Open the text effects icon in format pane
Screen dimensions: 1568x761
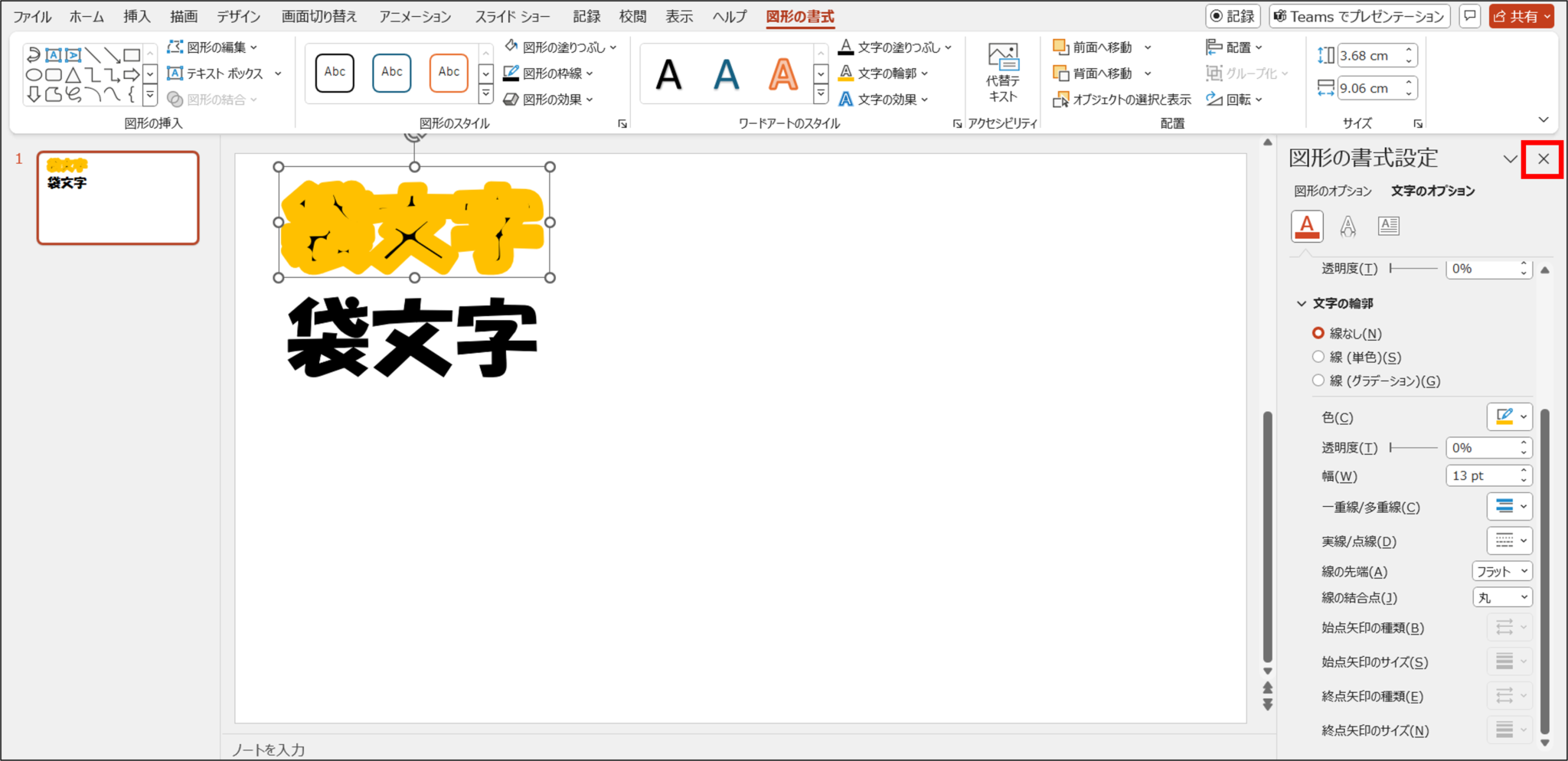point(1347,226)
